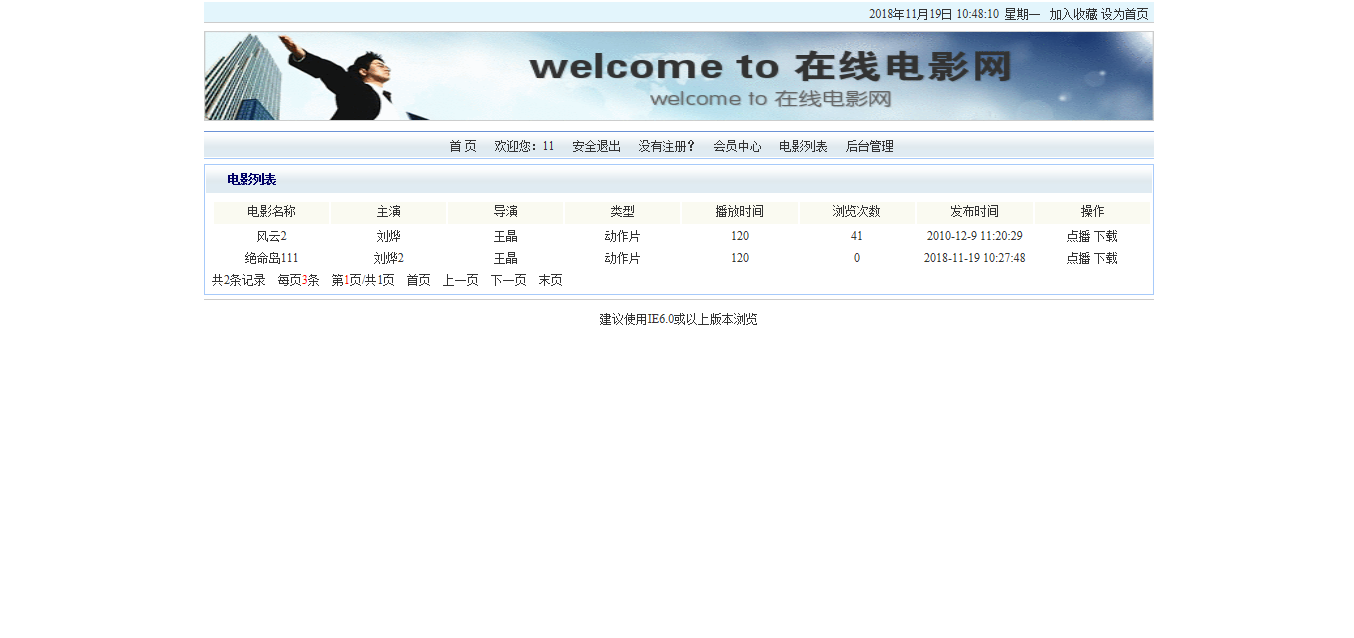
Task: Click the 第1页/共1页 page indicator
Action: (363, 280)
